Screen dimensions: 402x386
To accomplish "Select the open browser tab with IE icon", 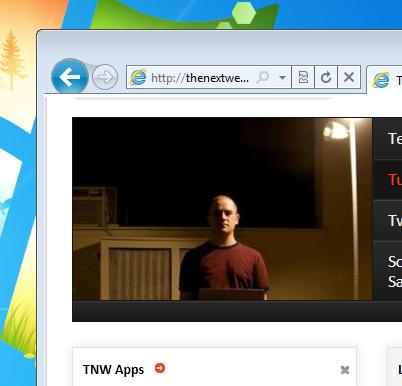I will tap(384, 80).
